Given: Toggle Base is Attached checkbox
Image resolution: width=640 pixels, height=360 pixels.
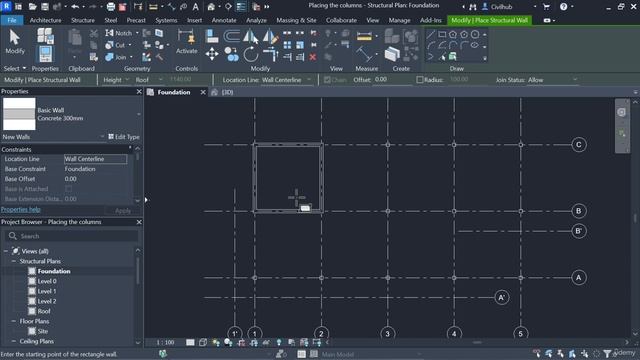Looking at the screenshot, I should click(69, 189).
